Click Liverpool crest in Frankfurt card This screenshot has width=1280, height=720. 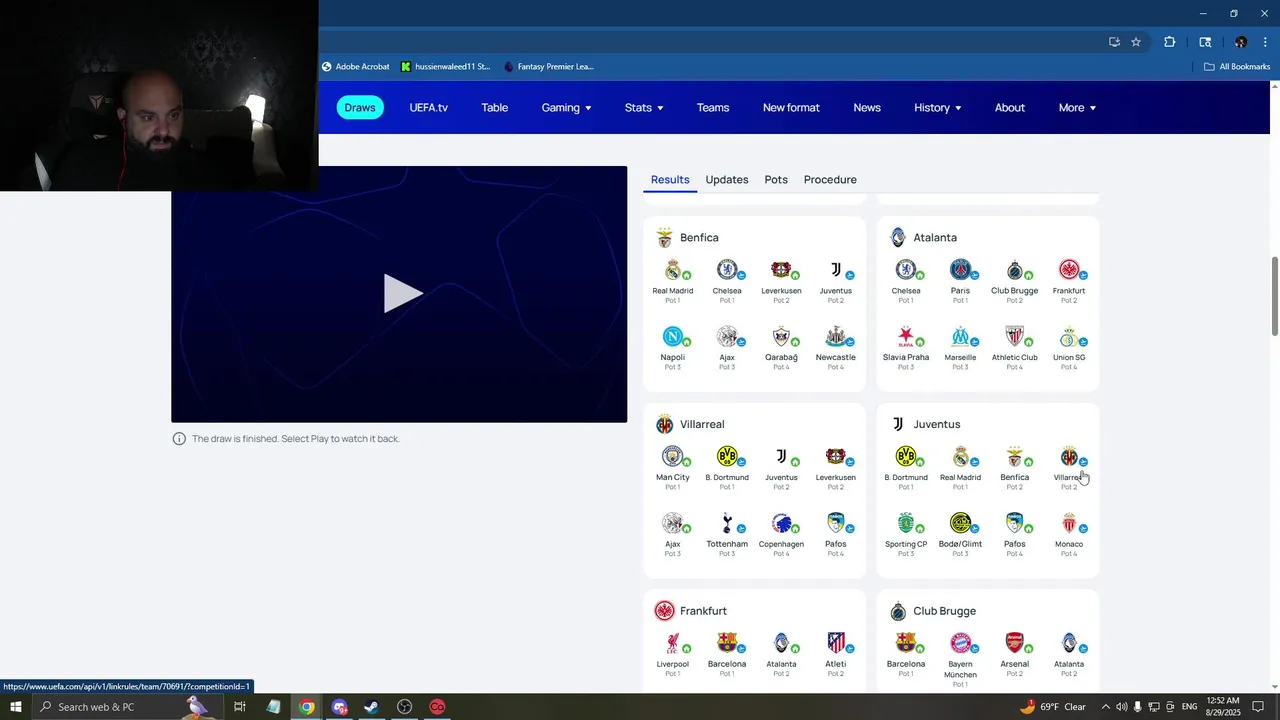pyautogui.click(x=673, y=643)
